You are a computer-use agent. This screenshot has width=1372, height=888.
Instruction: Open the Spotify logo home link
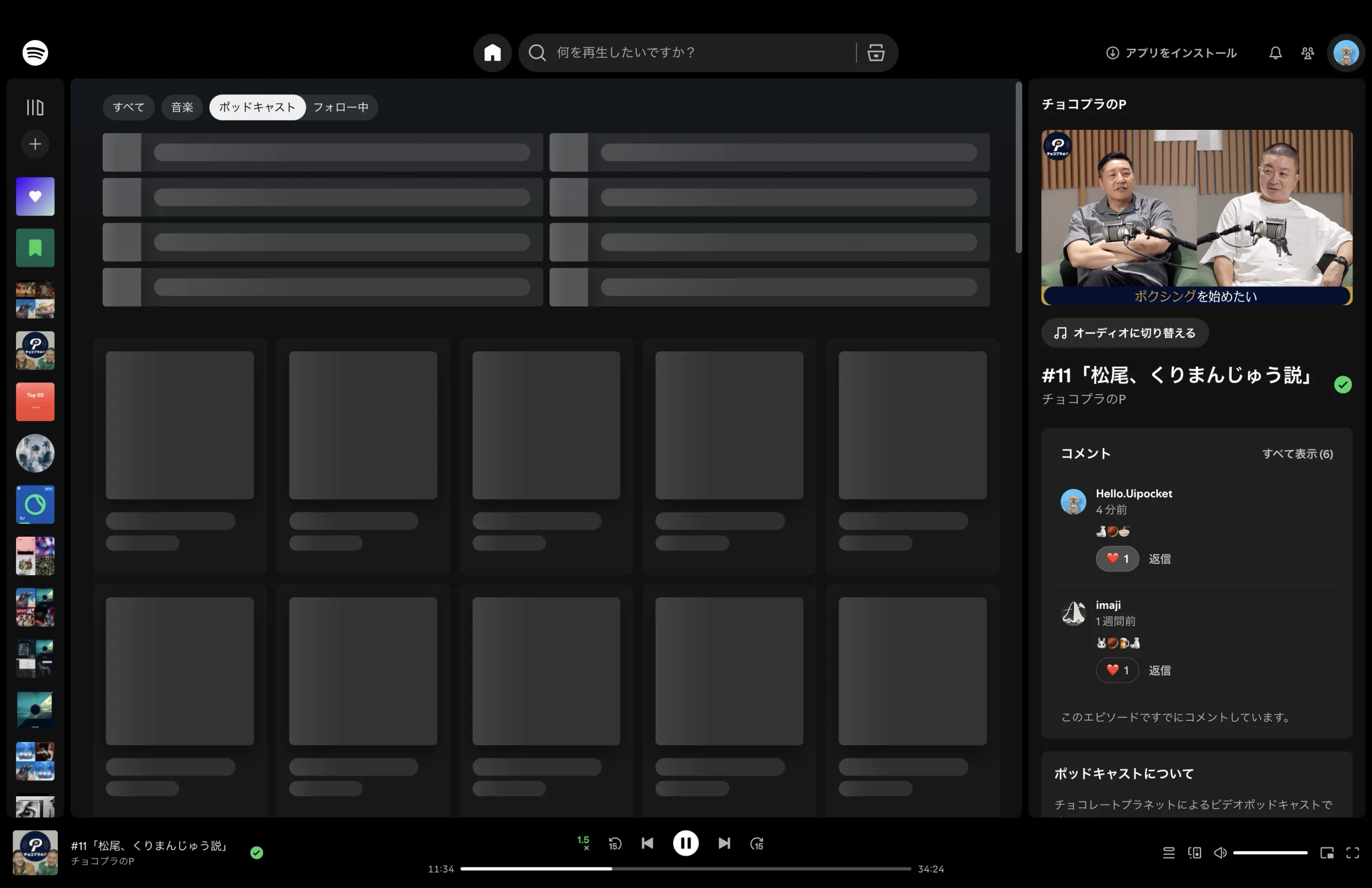point(35,53)
